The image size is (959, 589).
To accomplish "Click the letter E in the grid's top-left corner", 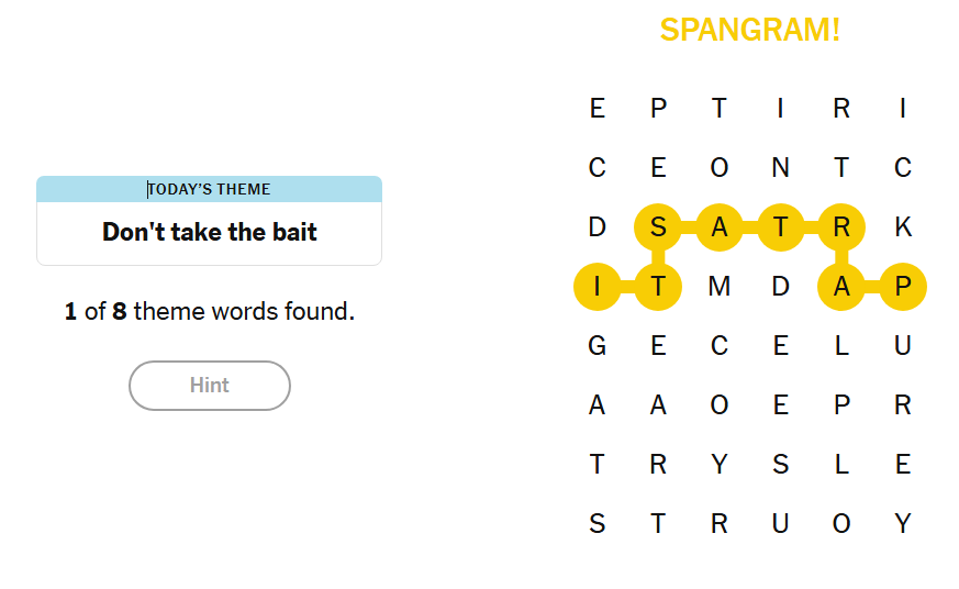I will click(x=597, y=109).
